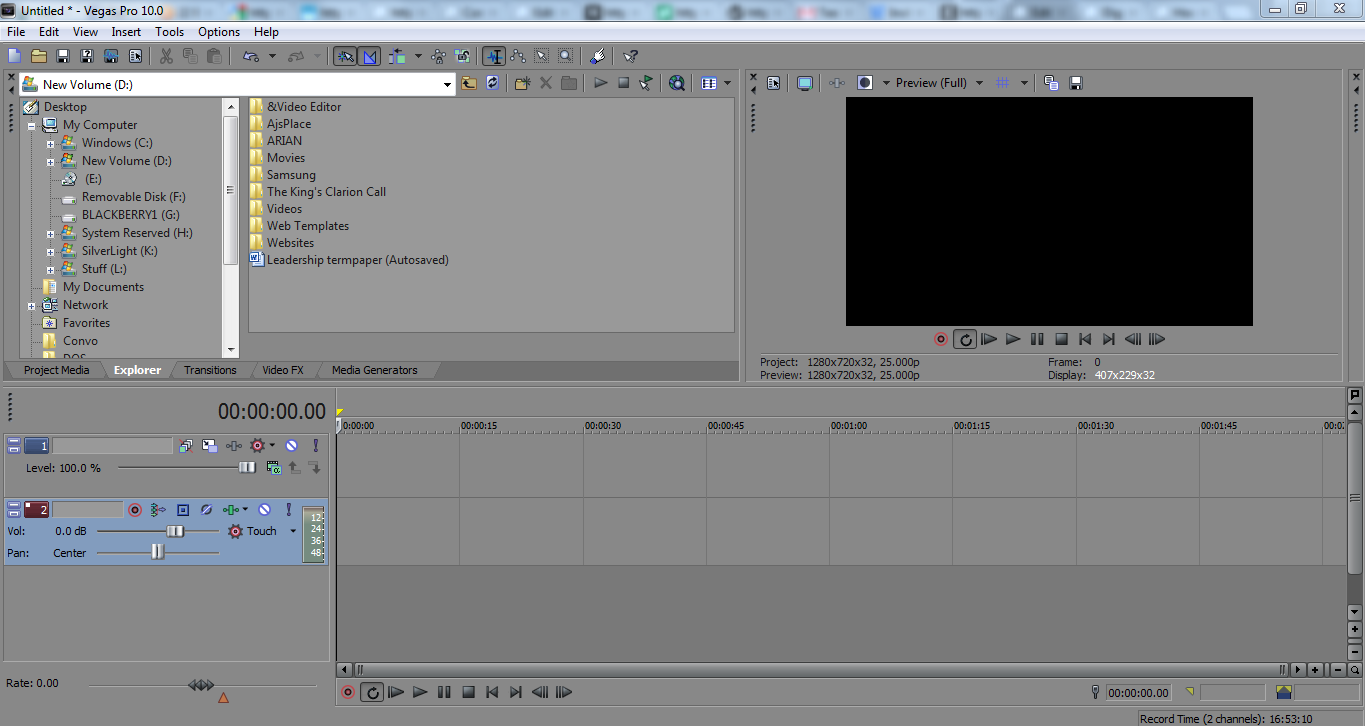Screen dimensions: 1365x726
Task: Mute video track 1
Action: click(291, 446)
